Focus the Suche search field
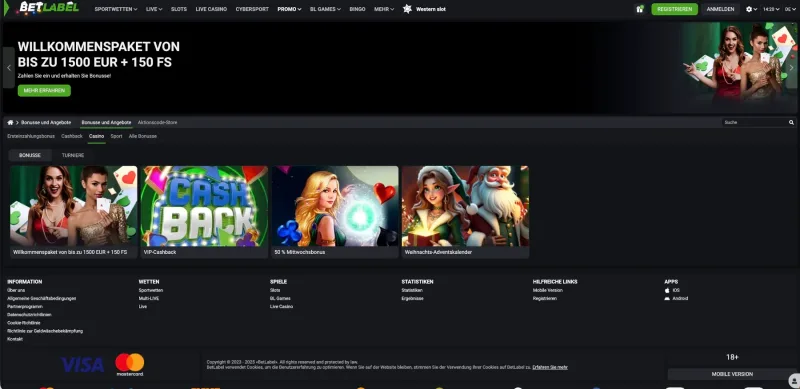 (x=755, y=123)
